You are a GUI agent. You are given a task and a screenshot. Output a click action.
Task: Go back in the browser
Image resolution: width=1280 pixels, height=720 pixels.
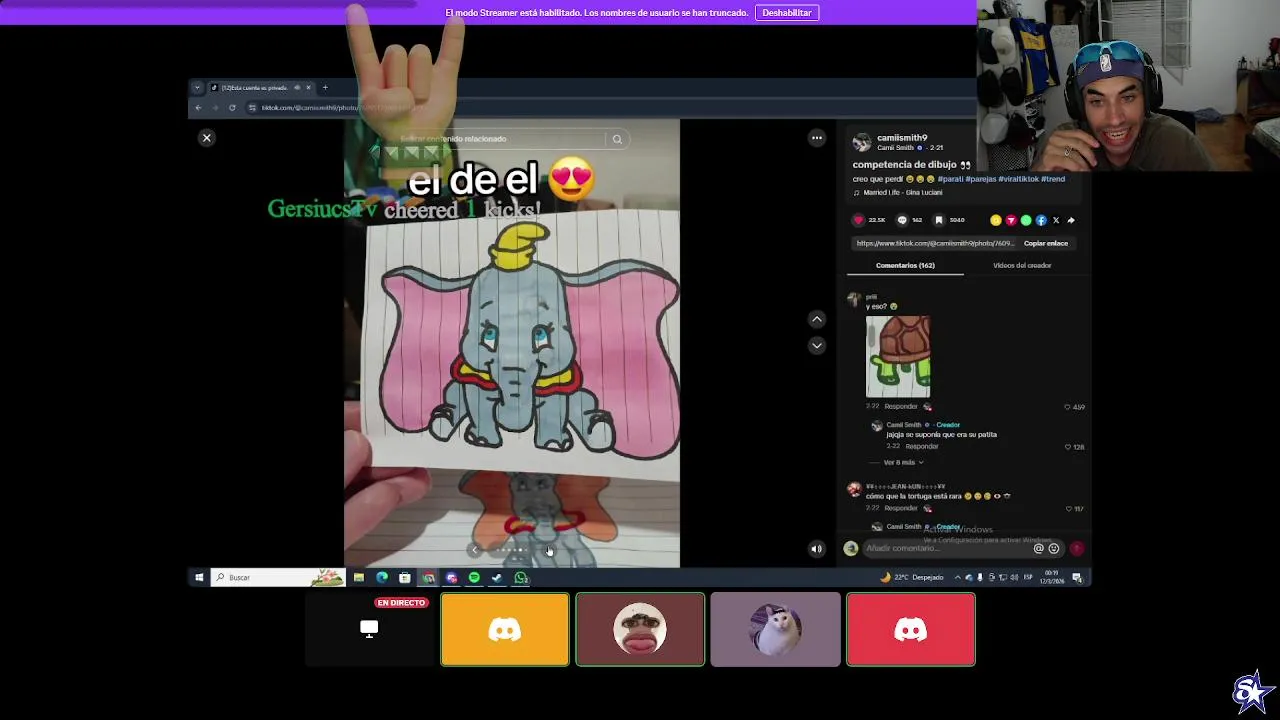(x=198, y=107)
